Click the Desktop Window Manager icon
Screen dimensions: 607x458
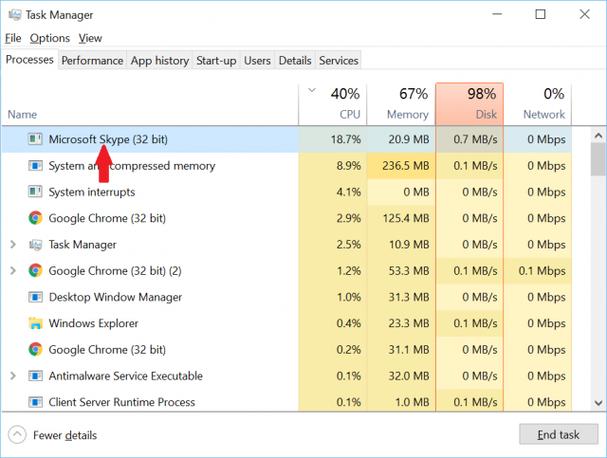coord(35,297)
